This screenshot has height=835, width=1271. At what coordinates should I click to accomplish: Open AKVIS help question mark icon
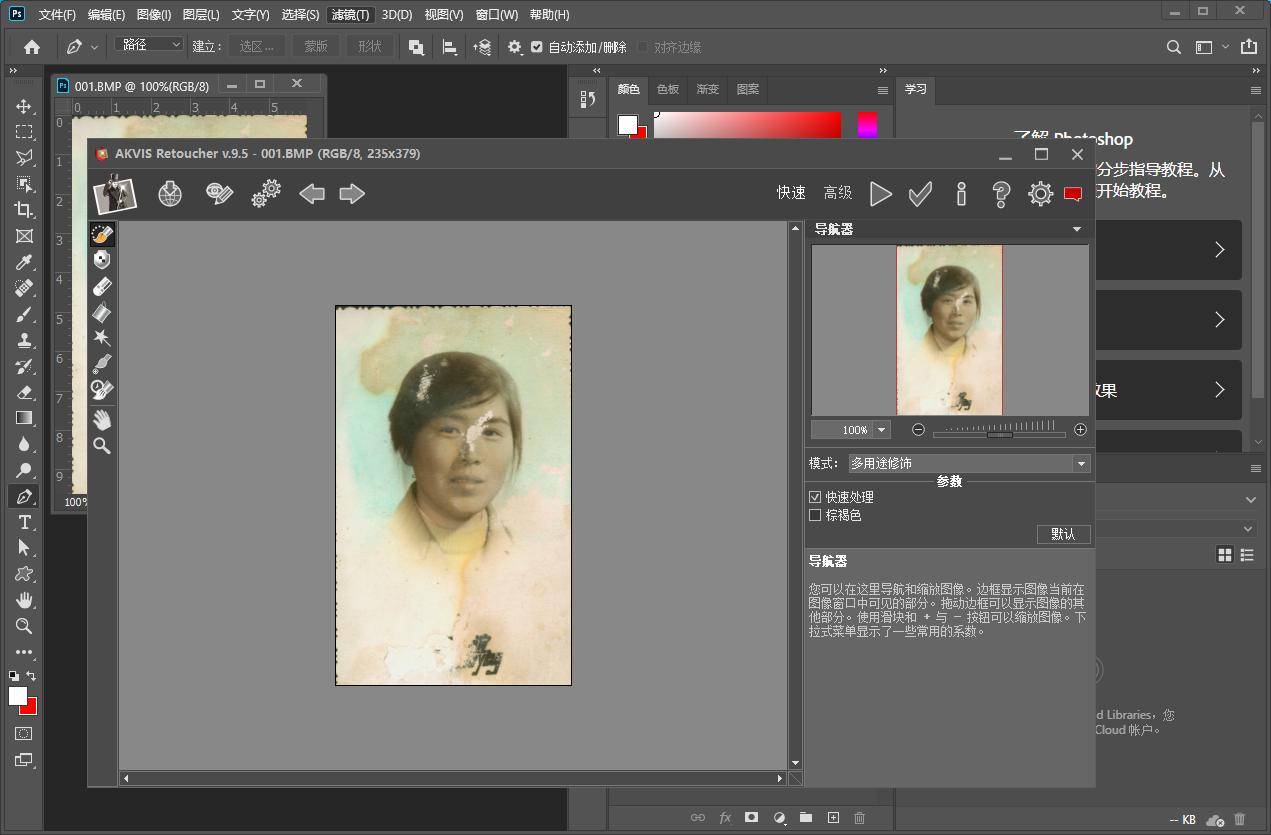coord(1000,194)
